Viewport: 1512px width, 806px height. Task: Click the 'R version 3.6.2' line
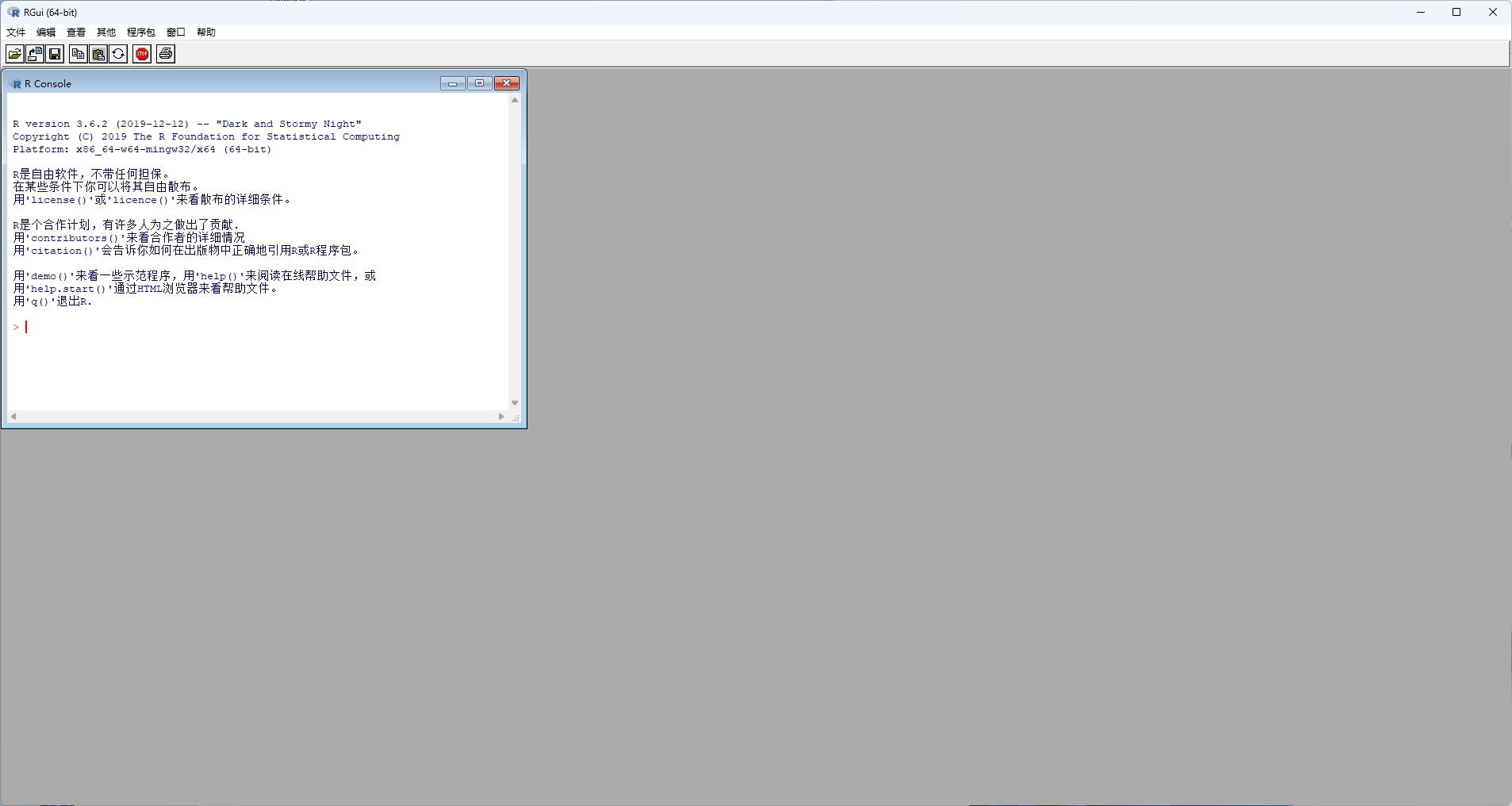tap(187, 124)
